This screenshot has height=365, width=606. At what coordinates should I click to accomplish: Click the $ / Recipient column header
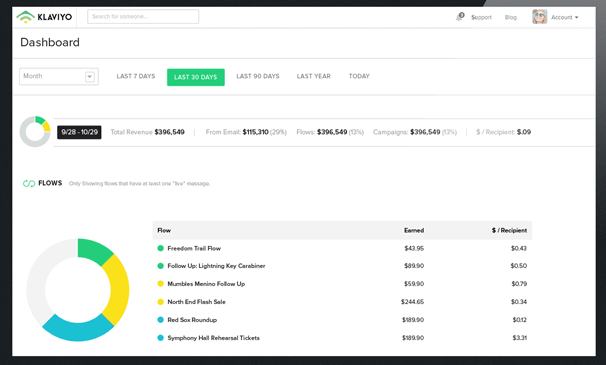pos(509,230)
